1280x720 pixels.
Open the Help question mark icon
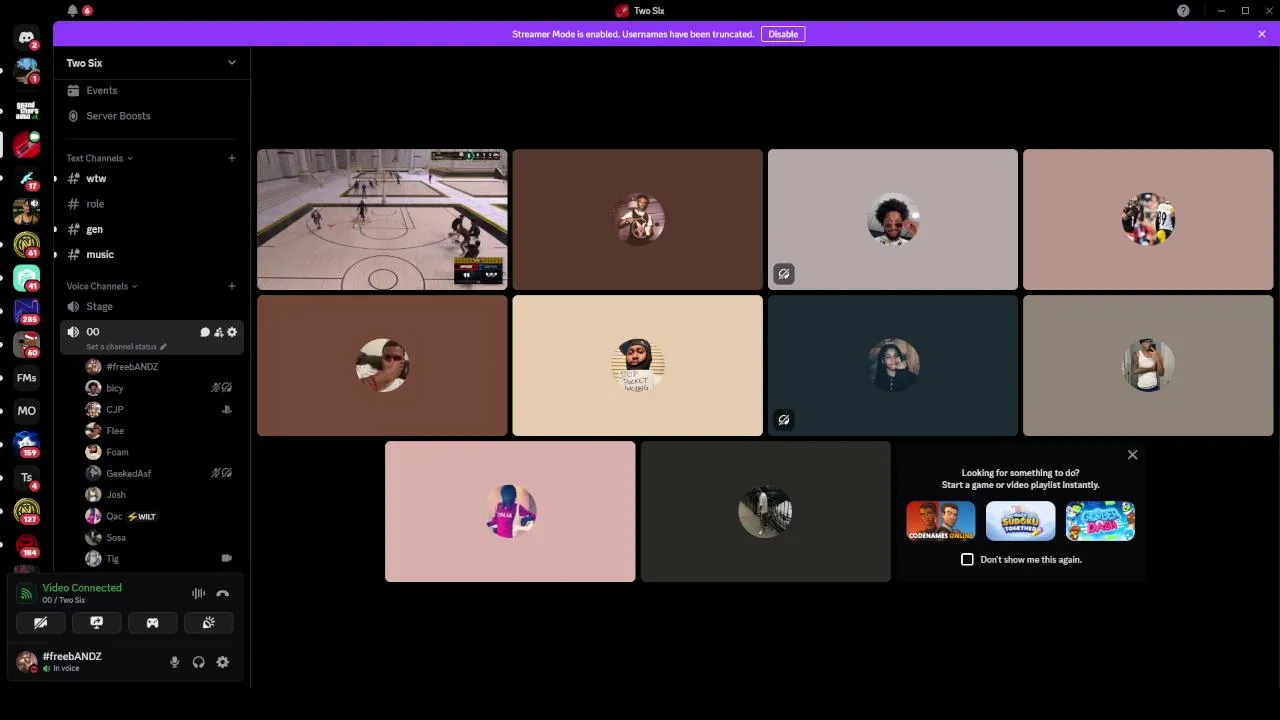(1183, 10)
